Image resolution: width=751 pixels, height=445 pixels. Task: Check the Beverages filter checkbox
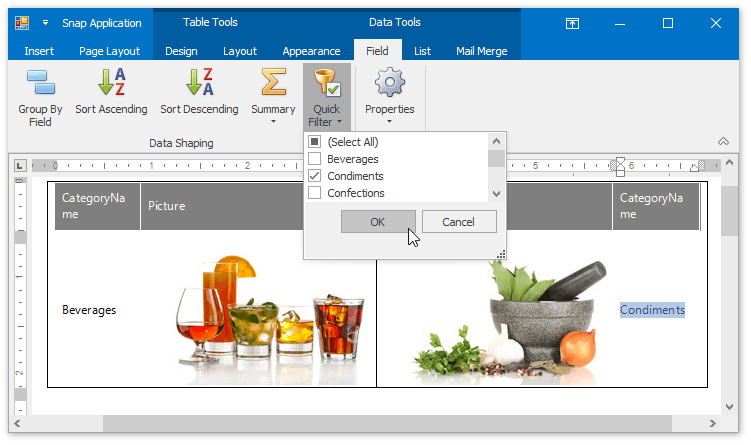tap(315, 159)
